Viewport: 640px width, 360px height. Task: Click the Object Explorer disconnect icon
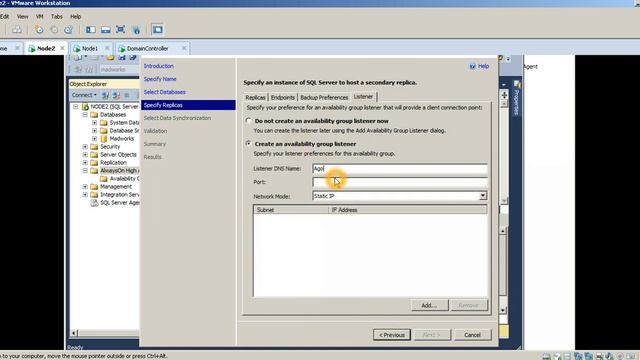[116, 95]
